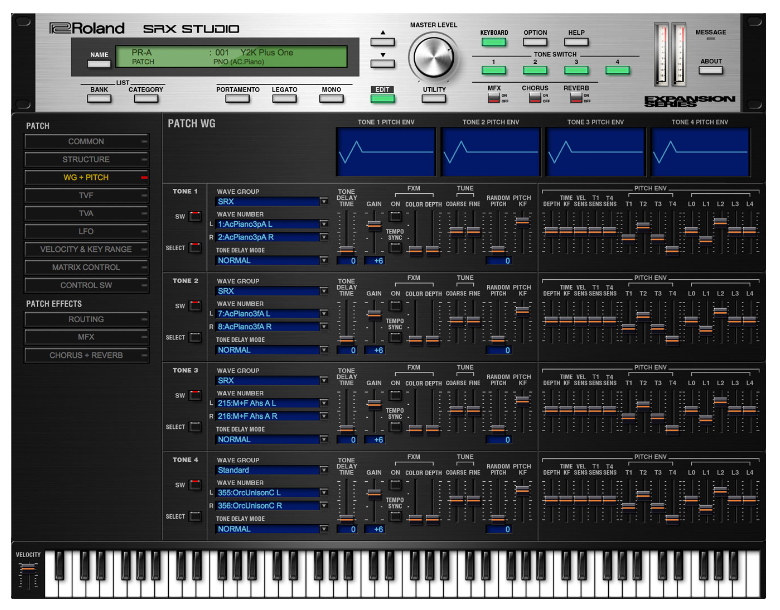This screenshot has height=610, width=780.
Task: Open the CHORUS + REVERB page
Action: (x=87, y=355)
